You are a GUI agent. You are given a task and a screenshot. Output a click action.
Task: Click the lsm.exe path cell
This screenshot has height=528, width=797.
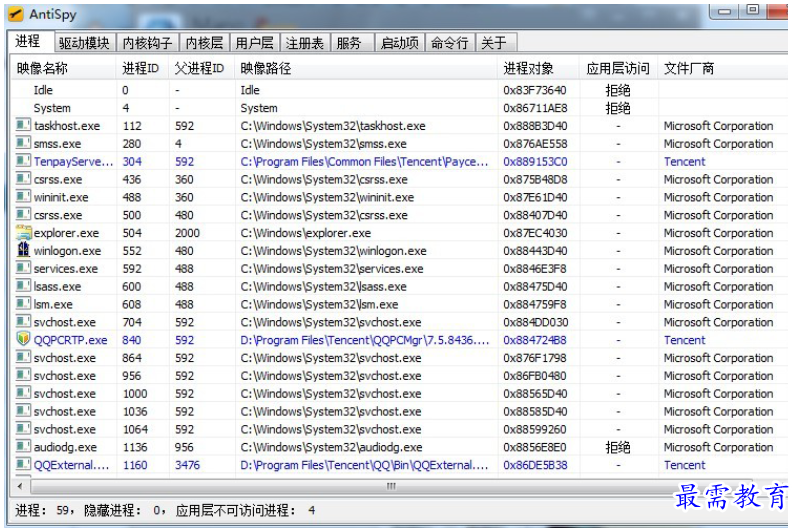tap(319, 304)
